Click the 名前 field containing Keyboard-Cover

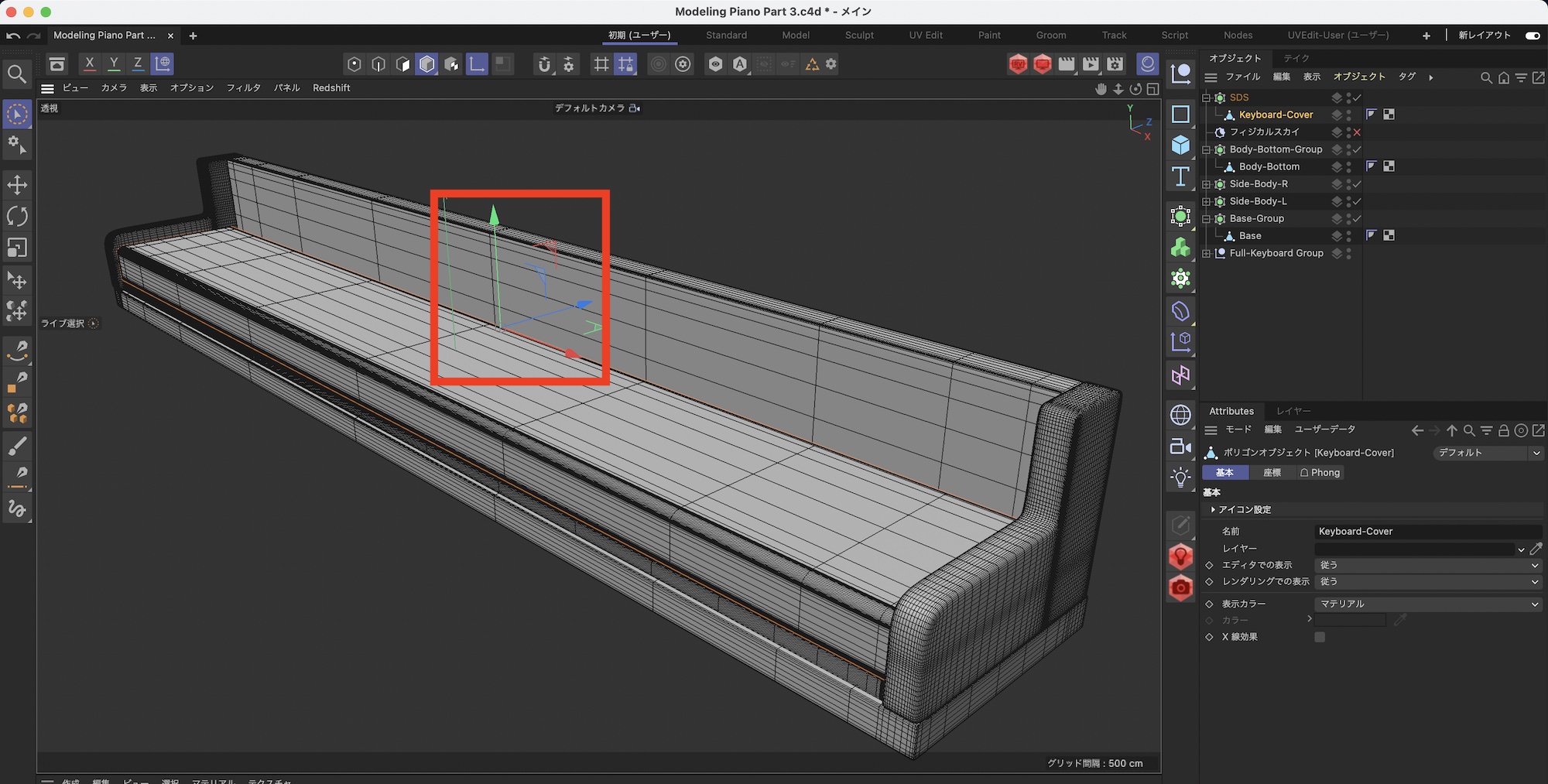click(x=1427, y=532)
